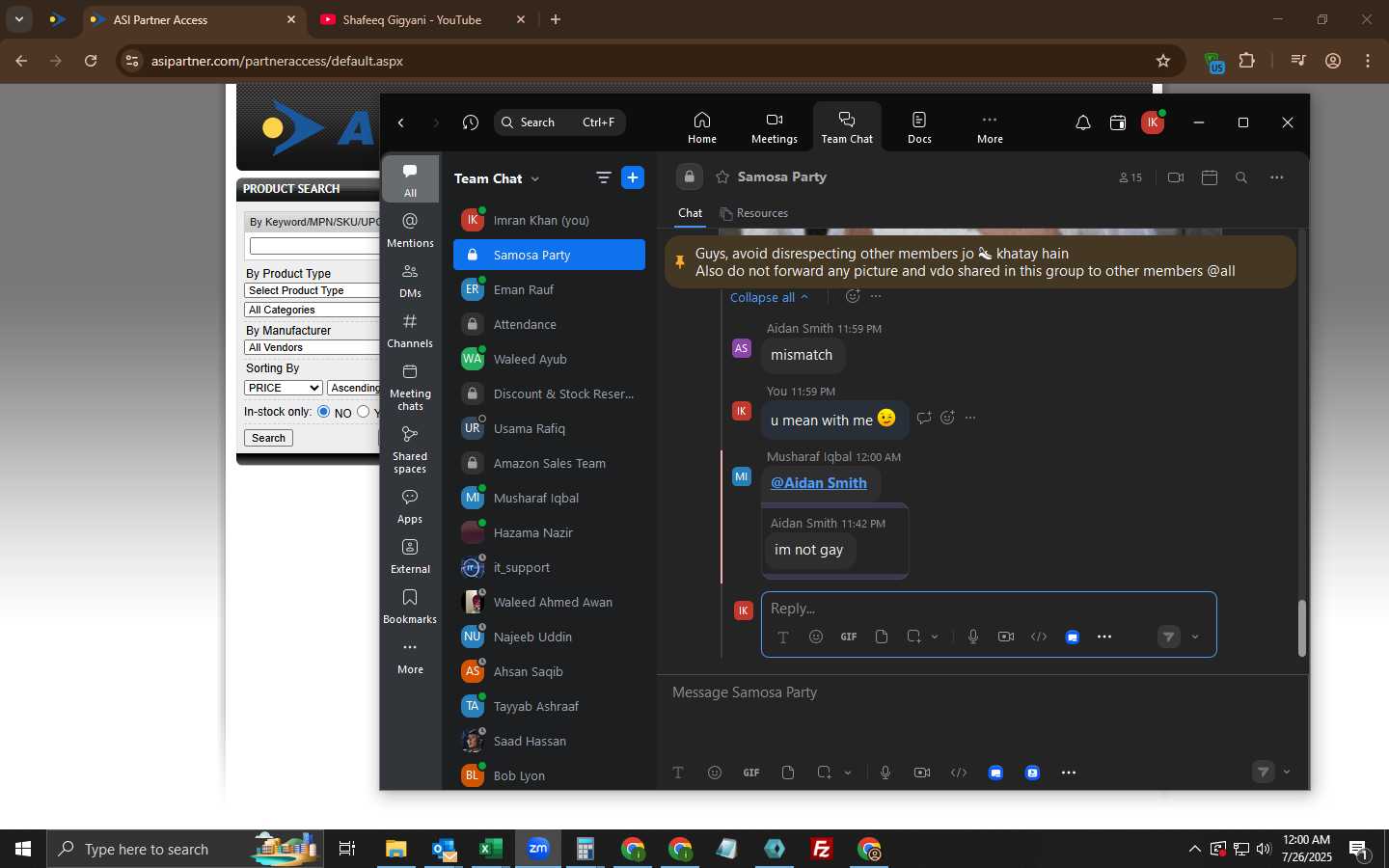This screenshot has height=868, width=1389.
Task: Open the Meetings tab in Zoom
Action: (774, 126)
